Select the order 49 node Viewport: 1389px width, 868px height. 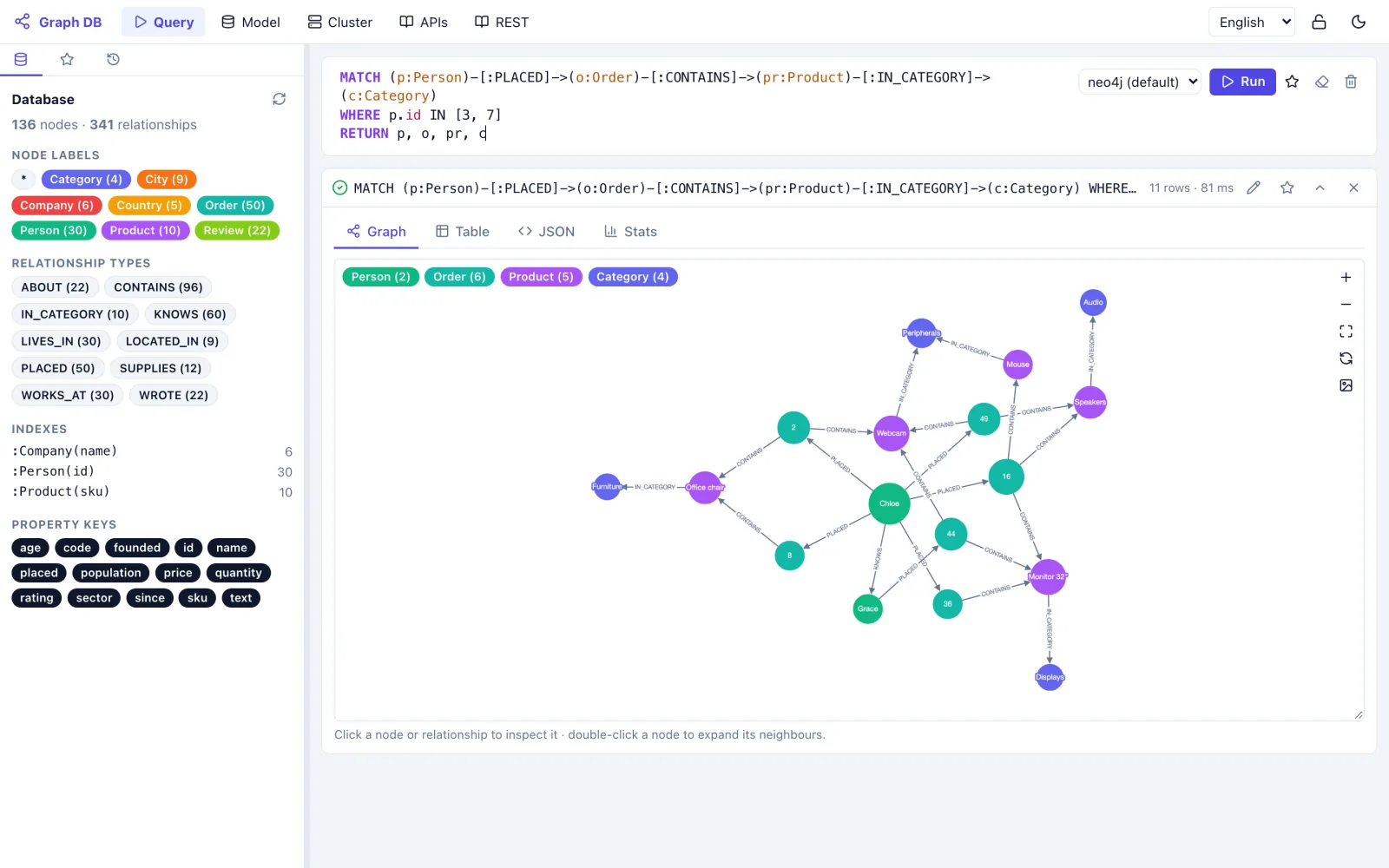(984, 418)
